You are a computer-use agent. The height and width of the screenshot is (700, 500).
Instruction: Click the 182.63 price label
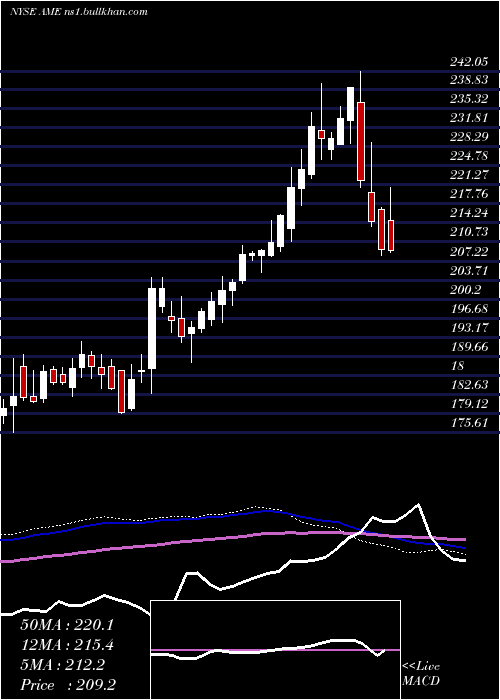point(468,384)
